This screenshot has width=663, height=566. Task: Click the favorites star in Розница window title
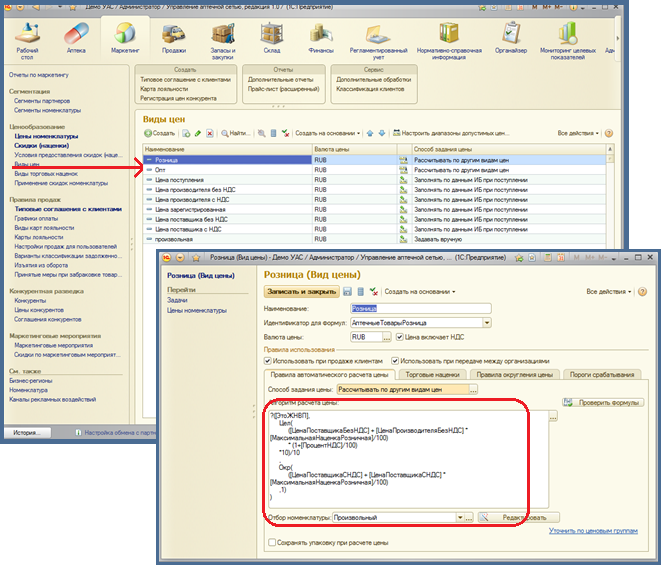point(196,257)
